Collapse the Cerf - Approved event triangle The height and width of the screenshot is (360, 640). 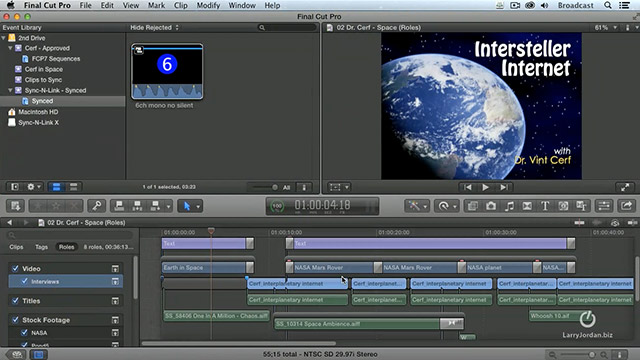[11, 48]
